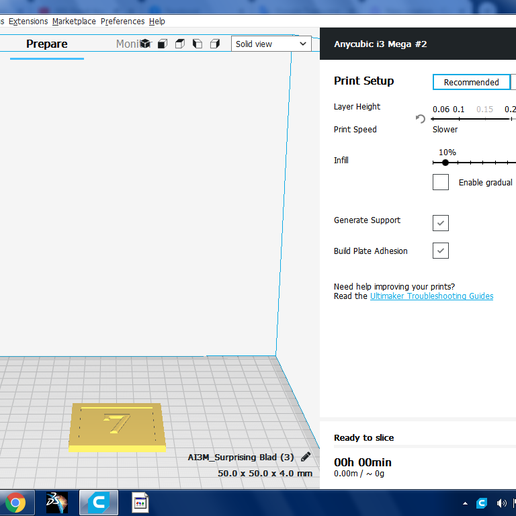Click the 10% infill value
516x516 pixels.
click(x=447, y=152)
